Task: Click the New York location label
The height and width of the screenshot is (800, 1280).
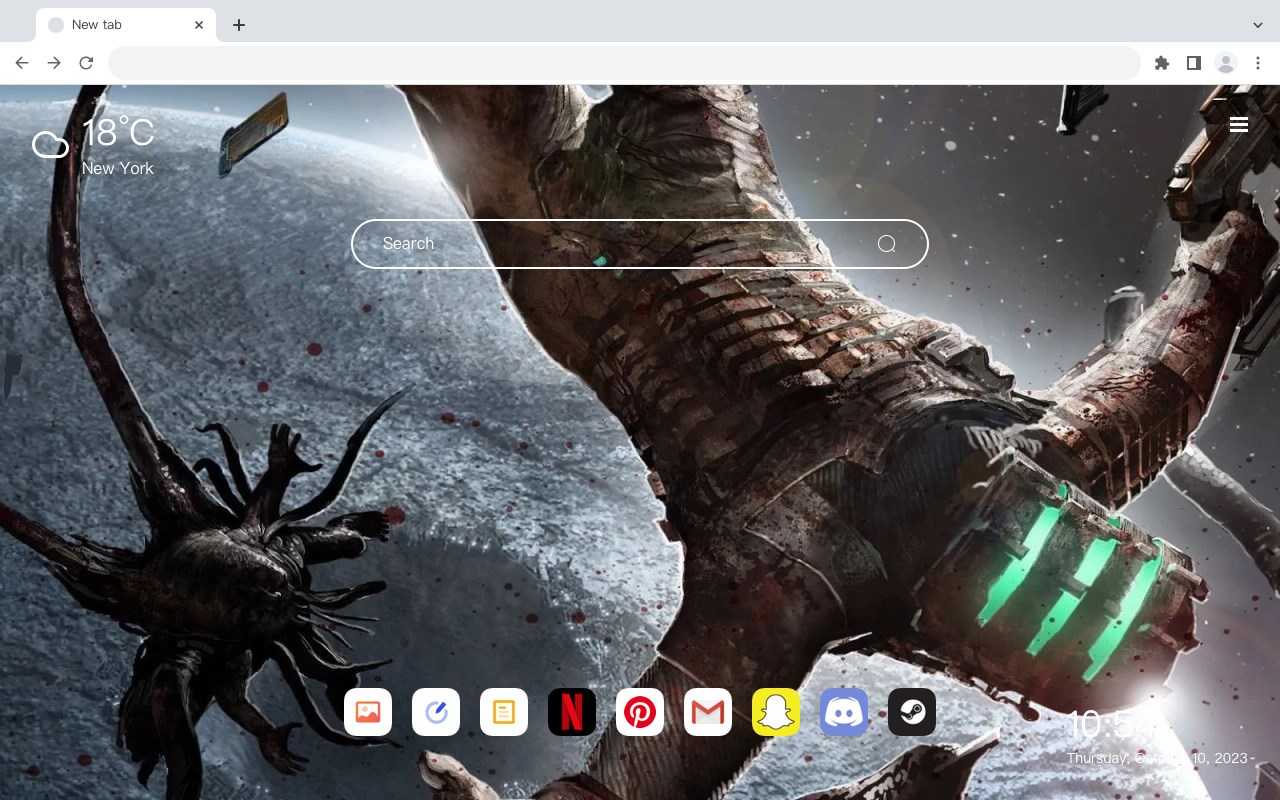Action: click(x=118, y=168)
